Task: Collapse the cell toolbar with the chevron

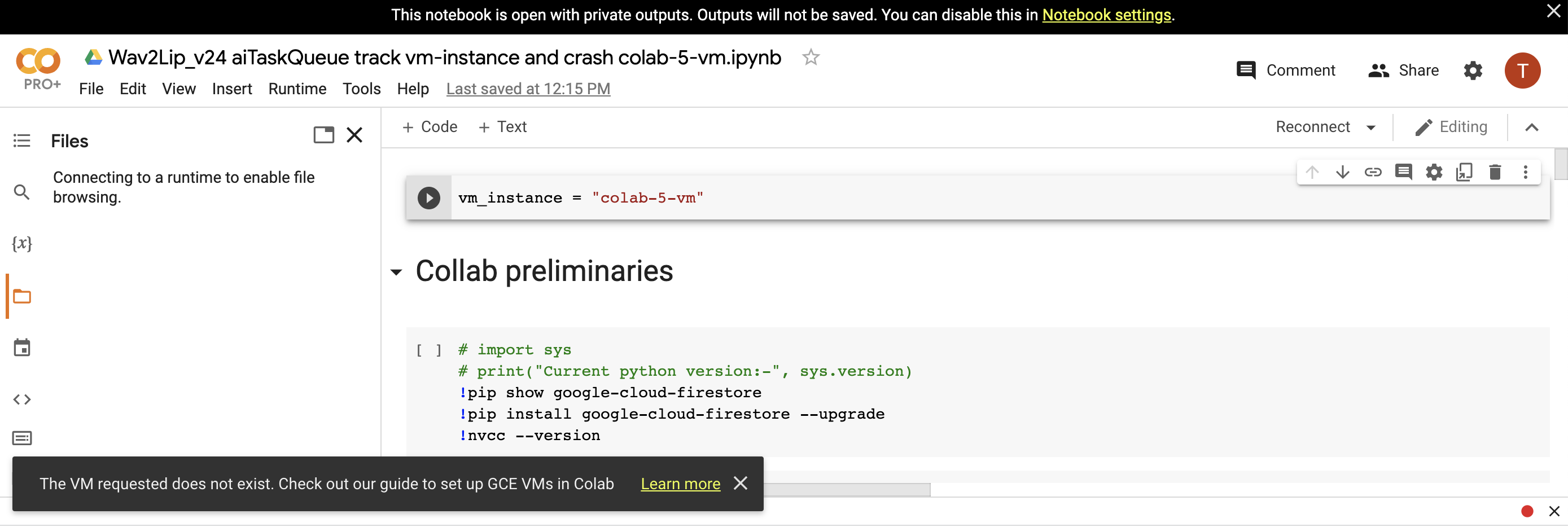Action: tap(1532, 126)
